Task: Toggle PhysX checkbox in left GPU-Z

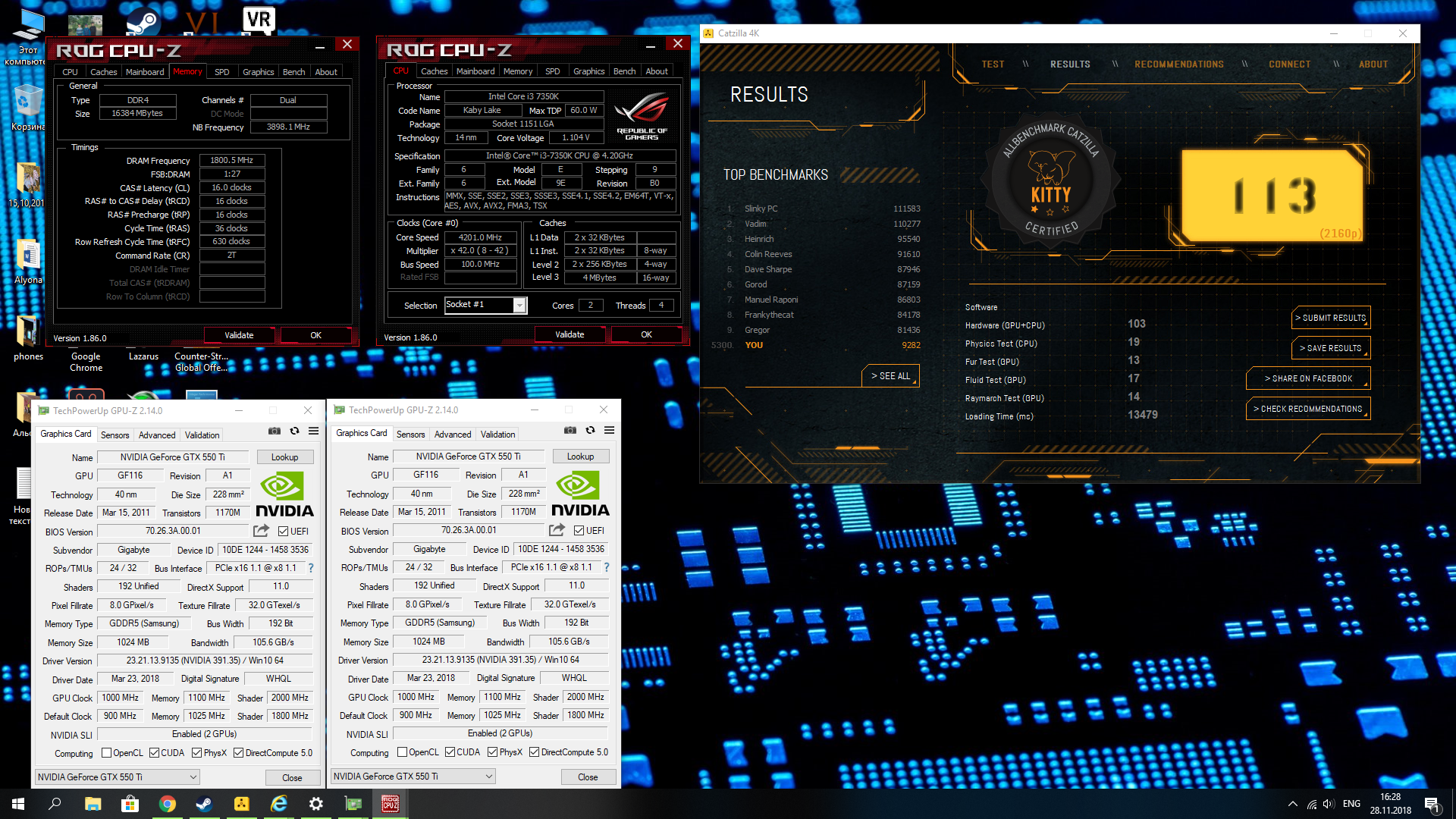Action: [x=197, y=753]
